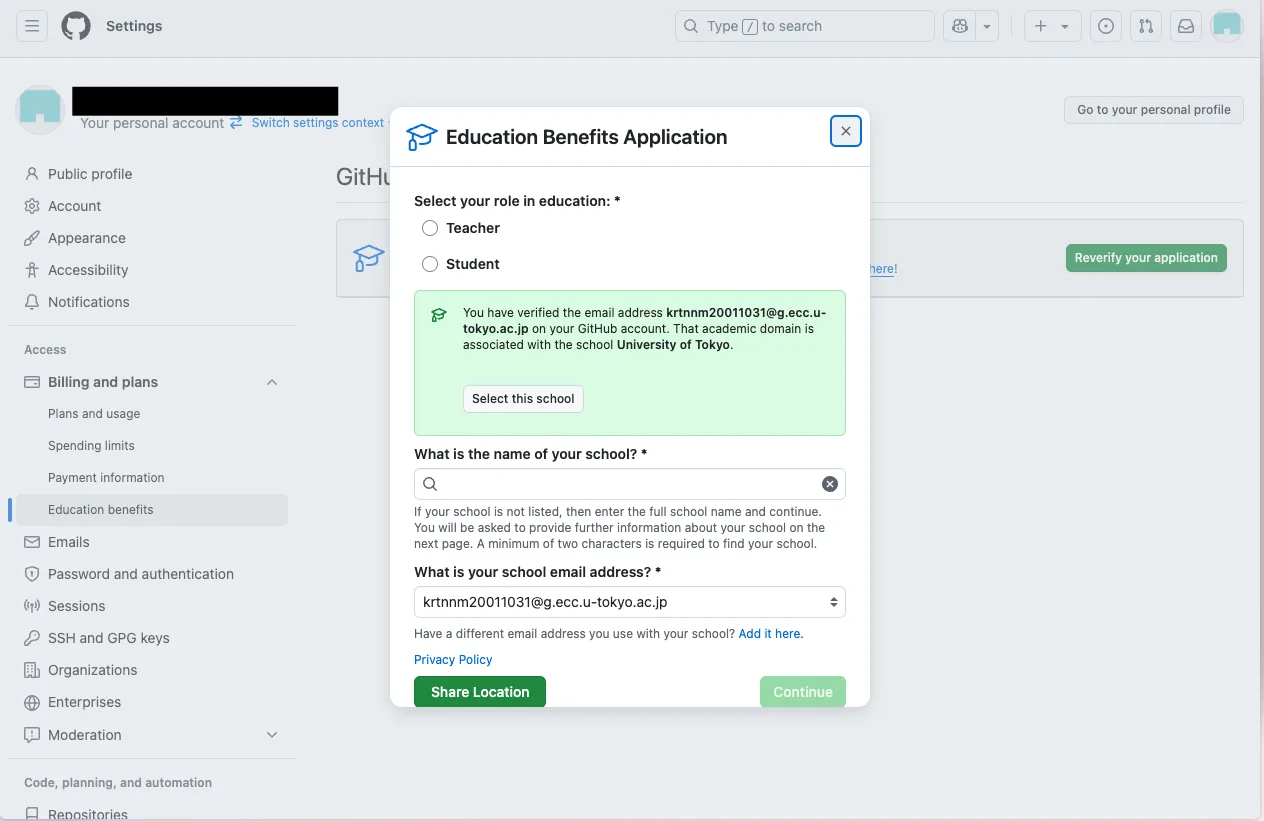Click the Select this school button
The height and width of the screenshot is (821, 1264).
click(523, 399)
